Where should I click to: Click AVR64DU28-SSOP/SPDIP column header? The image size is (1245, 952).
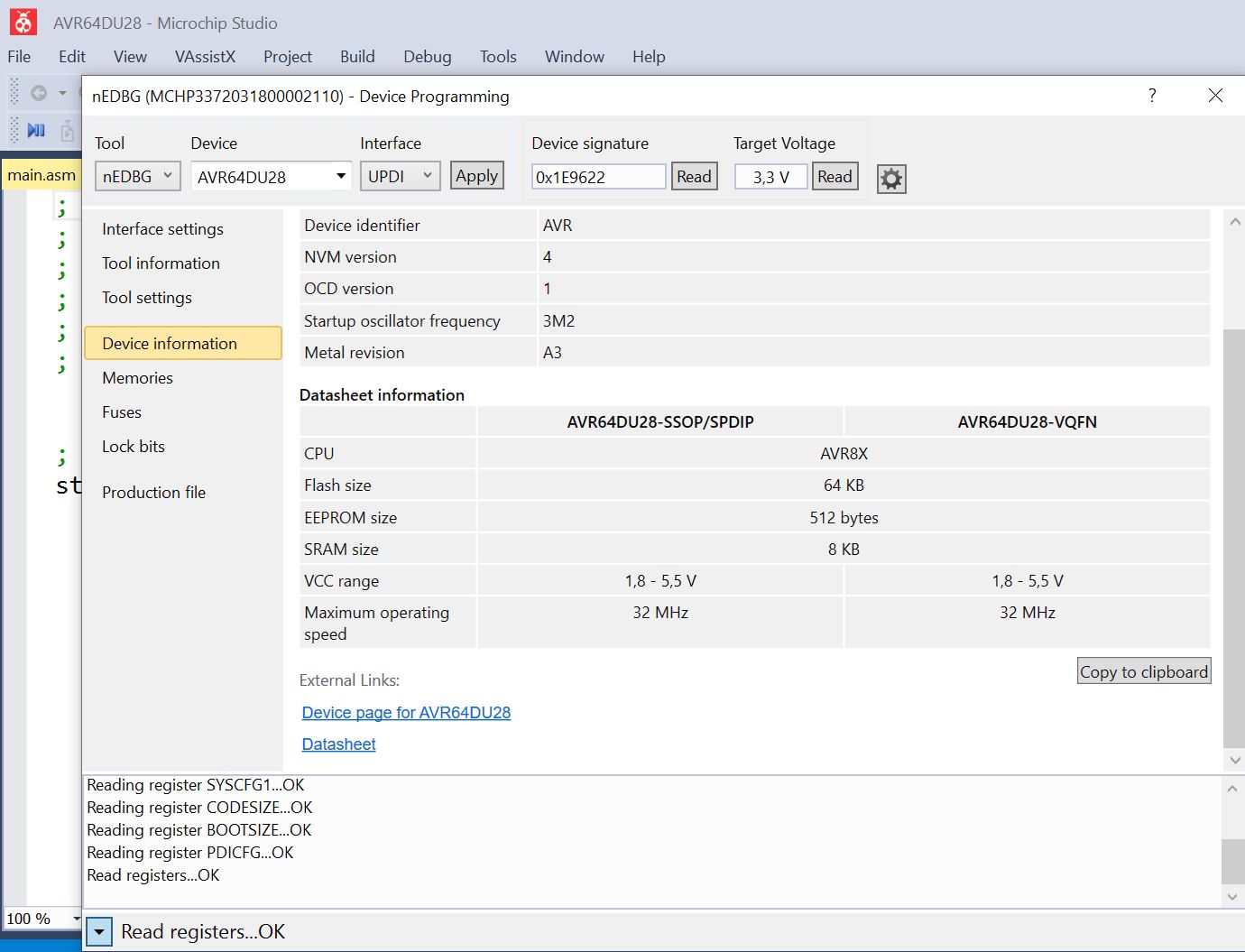(660, 421)
